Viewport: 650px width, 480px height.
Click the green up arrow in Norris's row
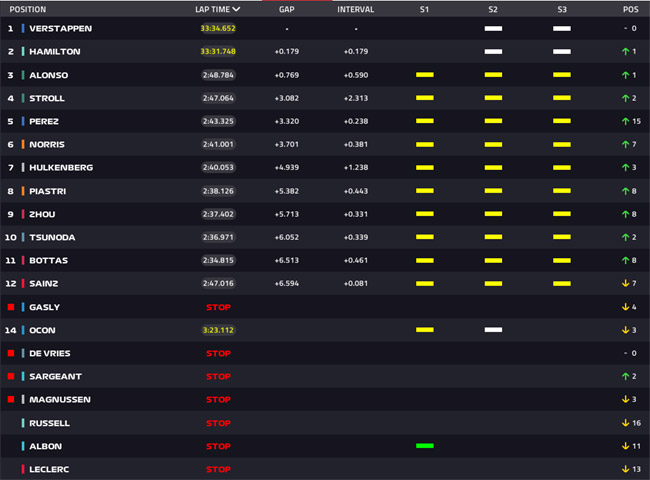626,144
